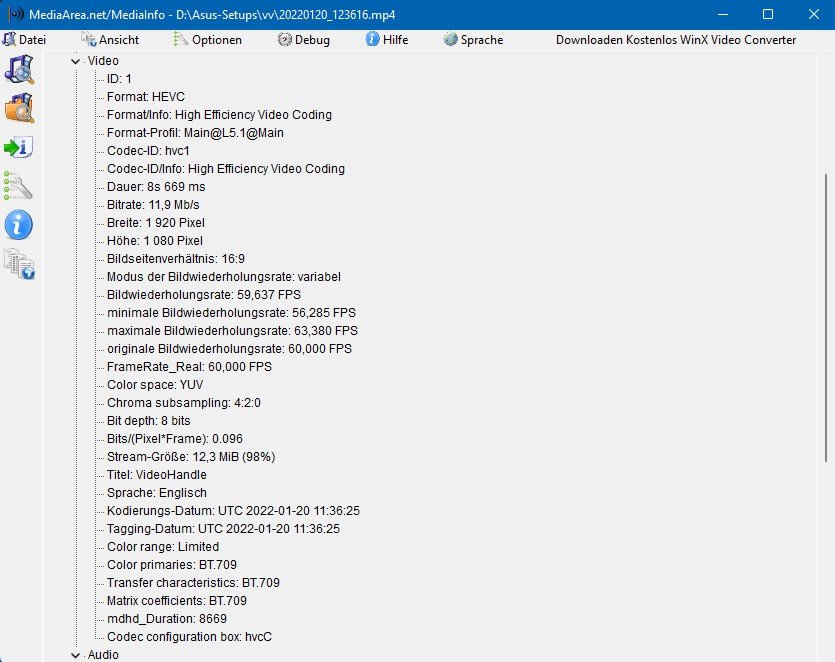Select the row Format: HEVC
835x662 pixels.
point(146,97)
